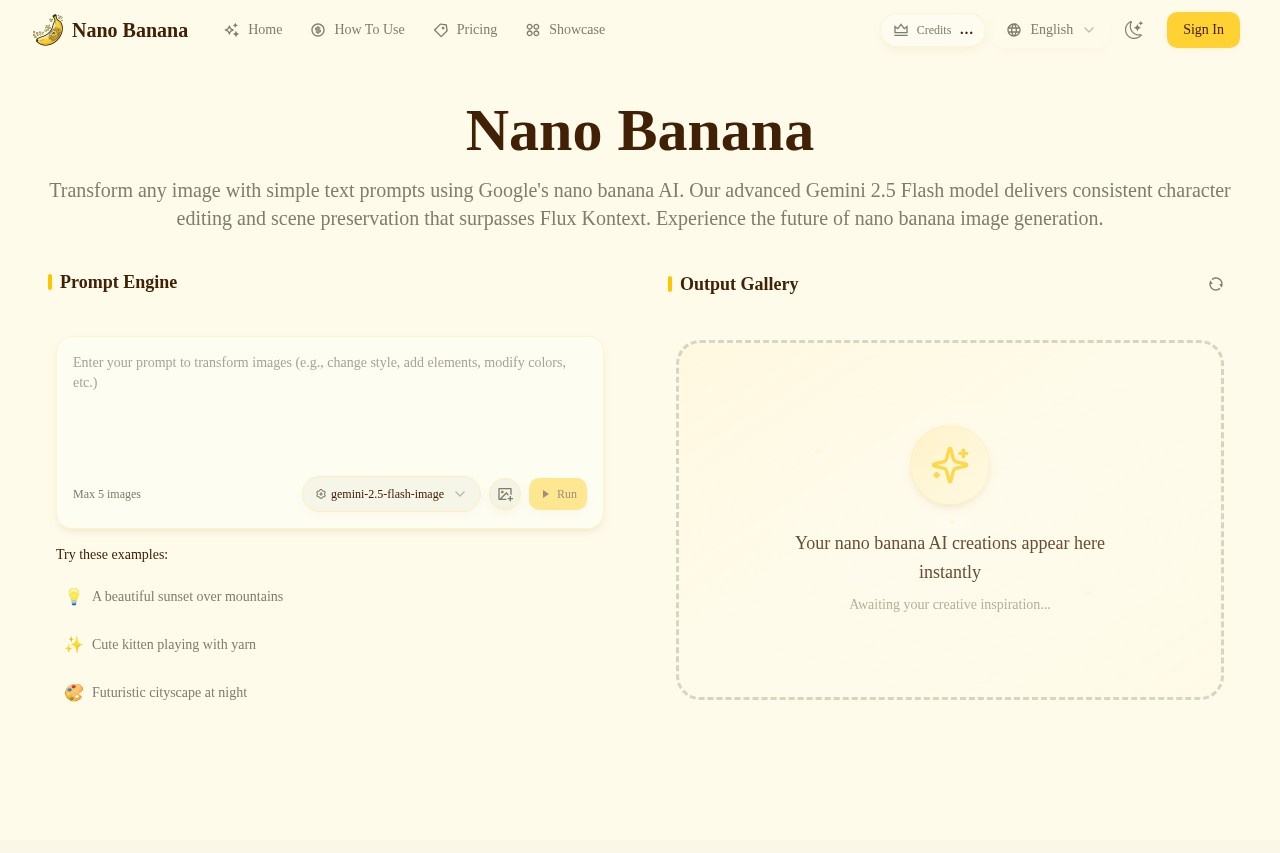Toggle dark mode with the moon icon
The height and width of the screenshot is (853, 1280).
(1134, 30)
